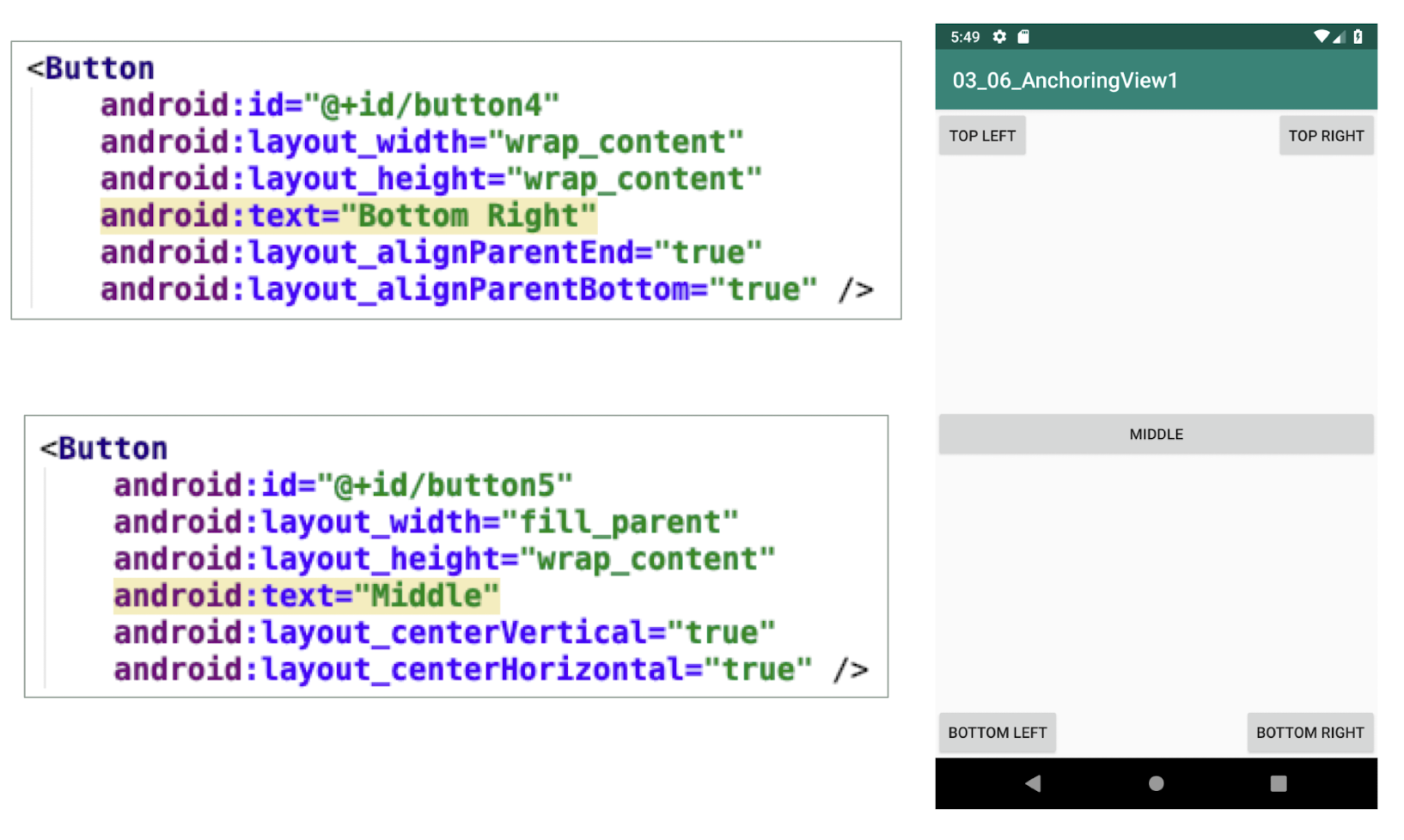Image resolution: width=1404 pixels, height=840 pixels.
Task: Tap the BOTTOM RIGHT button
Action: (1309, 733)
